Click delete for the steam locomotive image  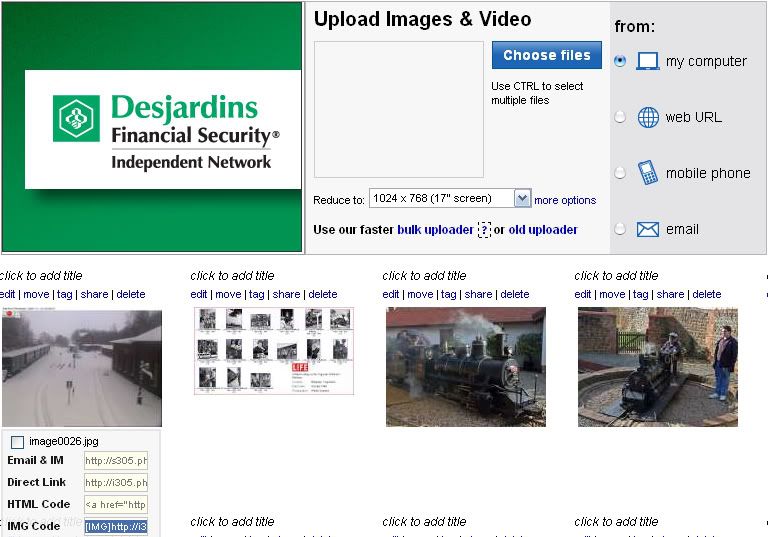click(x=515, y=294)
